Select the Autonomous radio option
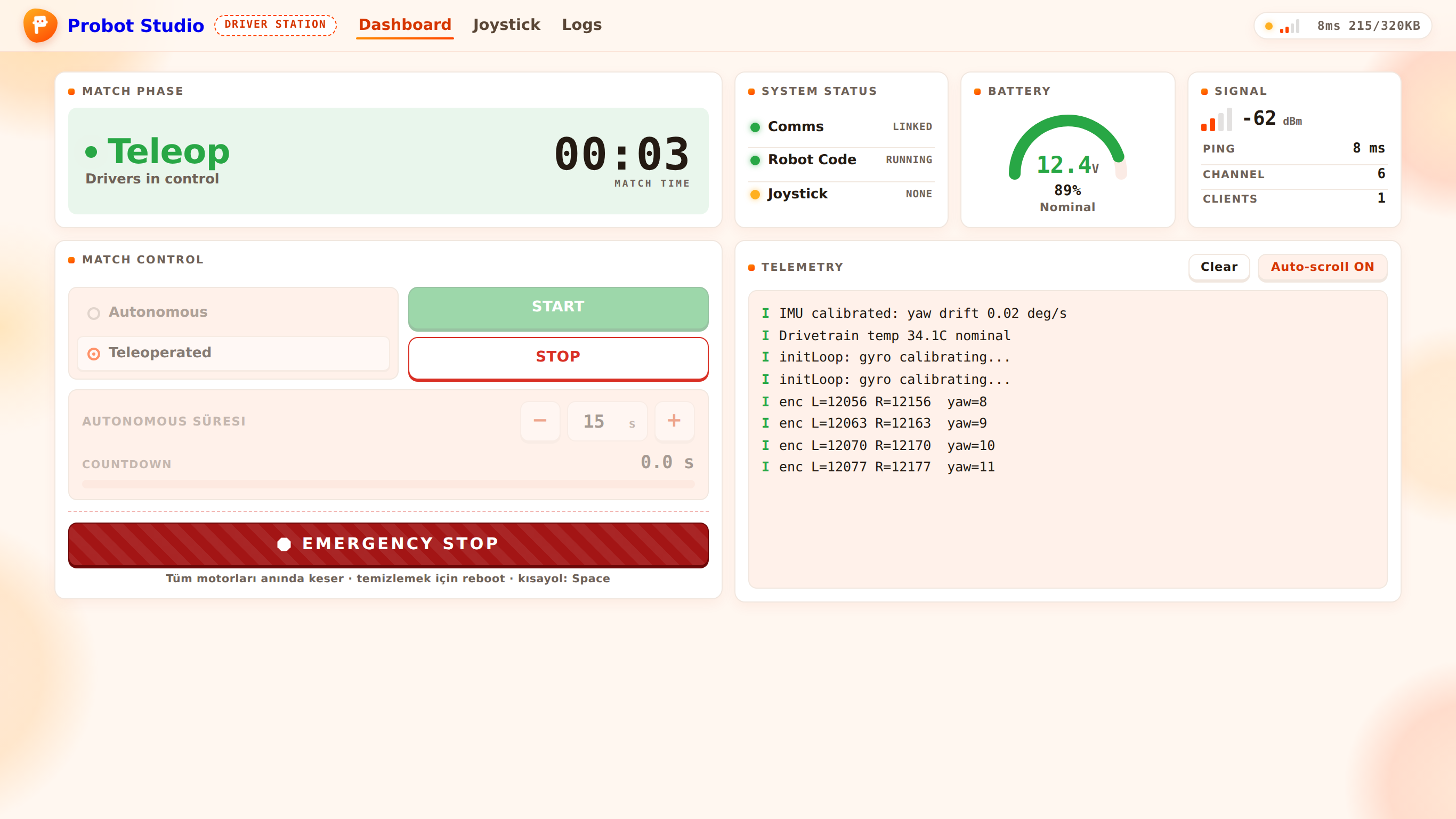This screenshot has width=1456, height=819. click(x=233, y=312)
